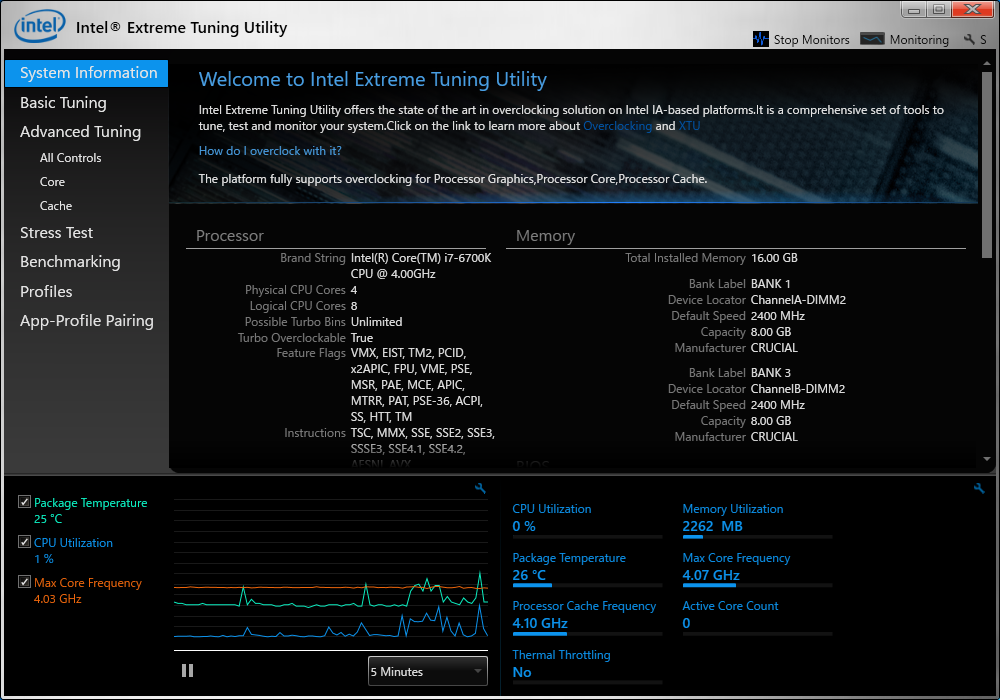Viewport: 1000px width, 700px height.
Task: Uncheck Max Core Frequency checkbox
Action: pyautogui.click(x=24, y=581)
